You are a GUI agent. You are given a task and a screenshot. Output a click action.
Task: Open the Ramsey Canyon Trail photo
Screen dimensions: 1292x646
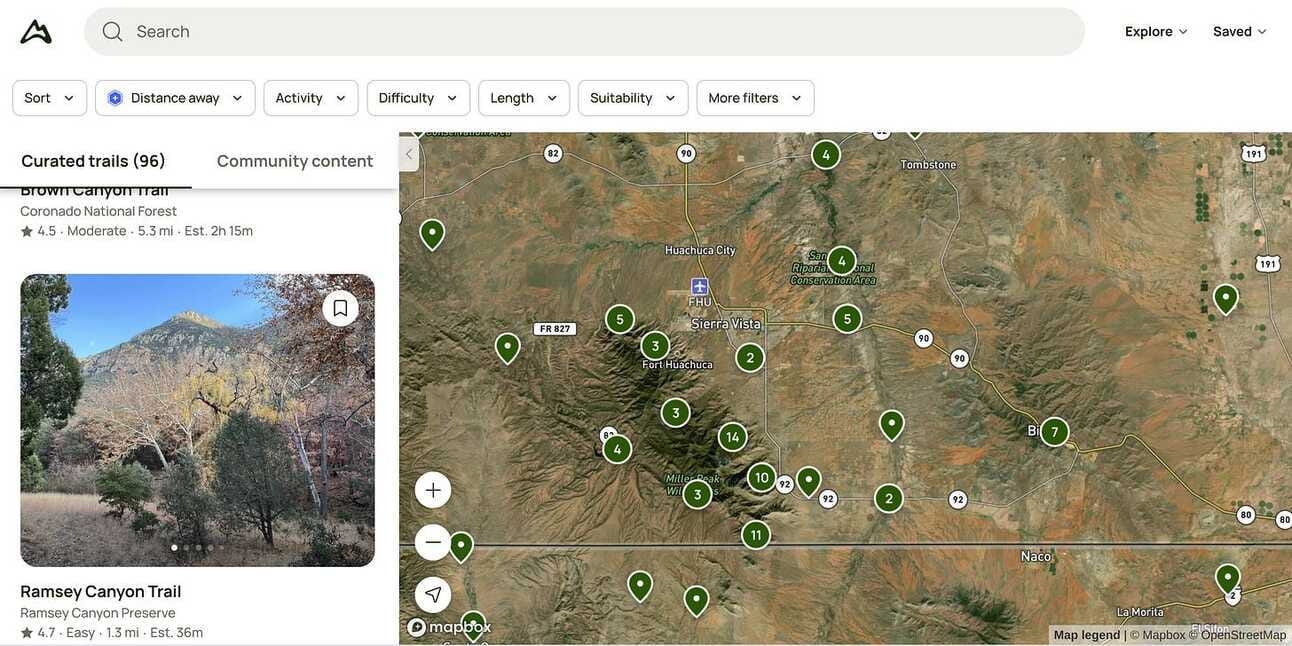(197, 420)
